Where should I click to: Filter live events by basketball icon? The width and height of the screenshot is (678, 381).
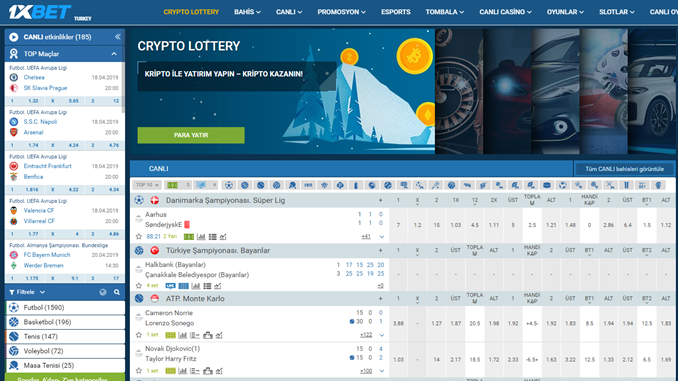(x=245, y=185)
